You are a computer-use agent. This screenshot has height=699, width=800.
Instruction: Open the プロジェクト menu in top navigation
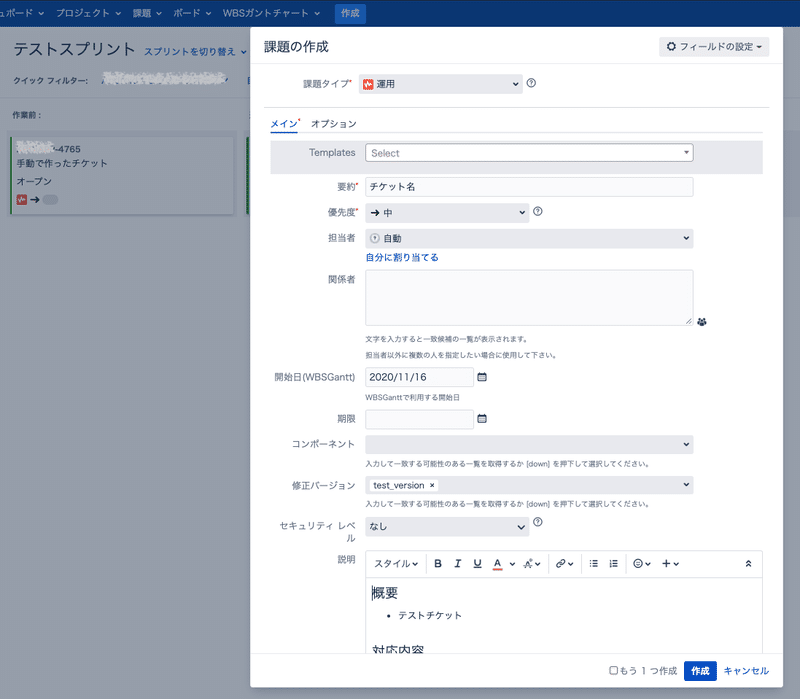(x=88, y=13)
